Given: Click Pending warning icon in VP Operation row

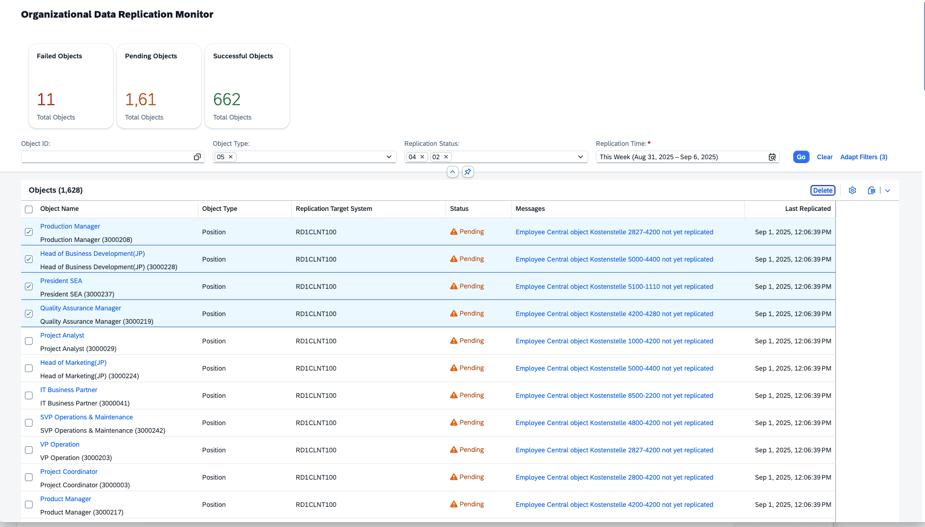Looking at the screenshot, I should (454, 450).
